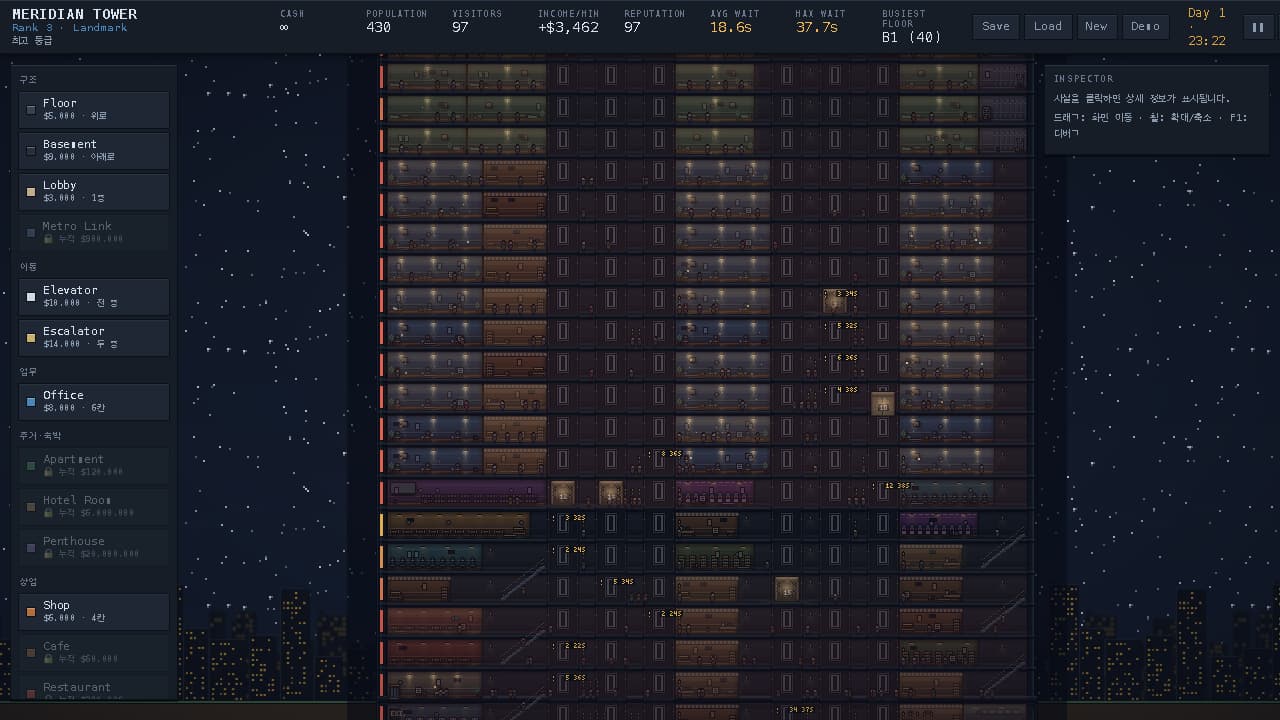
Task: Select the Basement build tool
Action: 94,150
